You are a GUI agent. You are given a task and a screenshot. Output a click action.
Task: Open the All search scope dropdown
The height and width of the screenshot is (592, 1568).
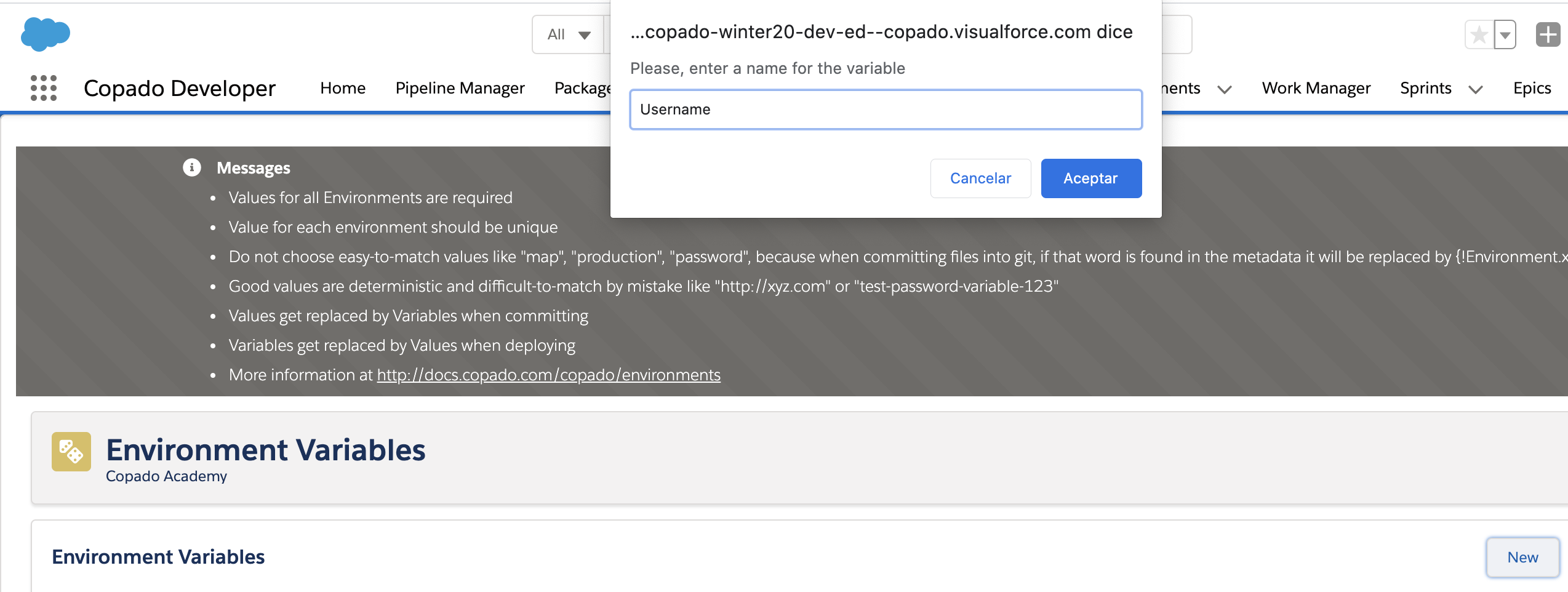coord(569,34)
